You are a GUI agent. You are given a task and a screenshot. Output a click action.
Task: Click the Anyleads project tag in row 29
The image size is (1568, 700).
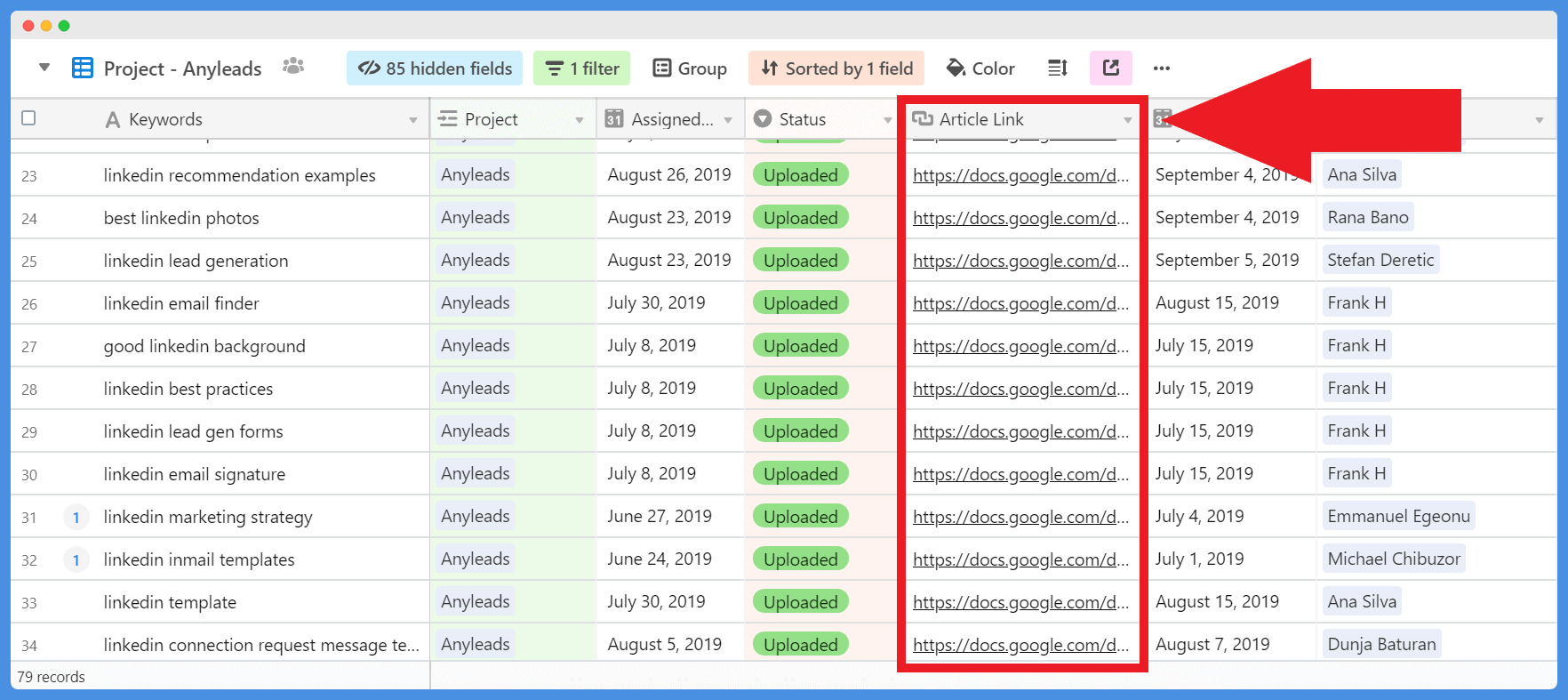point(476,430)
